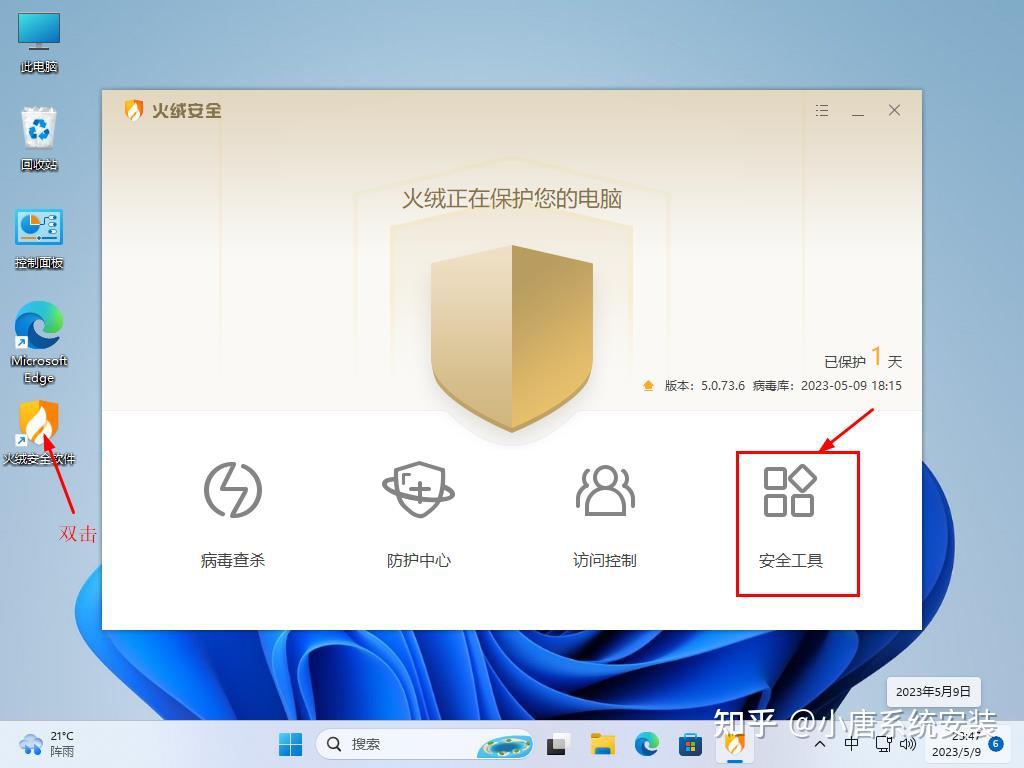The width and height of the screenshot is (1024, 768).
Task: Click Huorong icon in the taskbar
Action: tap(735, 744)
